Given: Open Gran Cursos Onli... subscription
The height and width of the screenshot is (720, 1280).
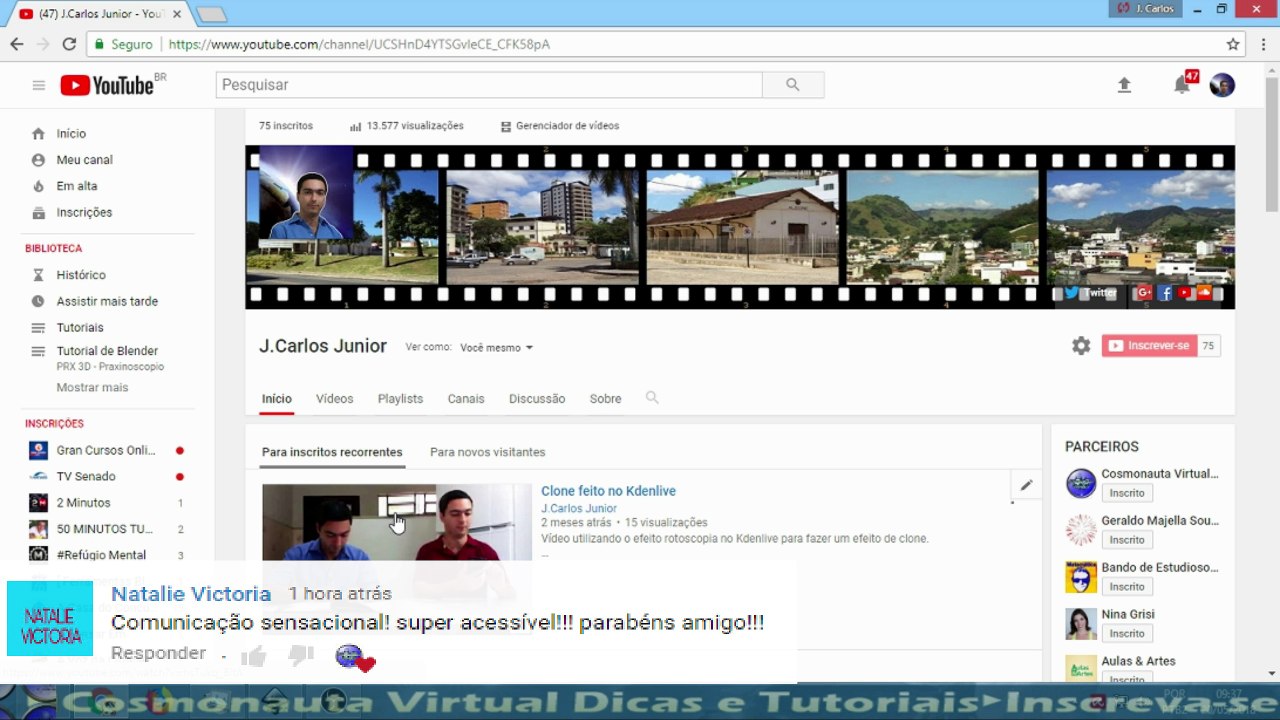Looking at the screenshot, I should tap(106, 450).
